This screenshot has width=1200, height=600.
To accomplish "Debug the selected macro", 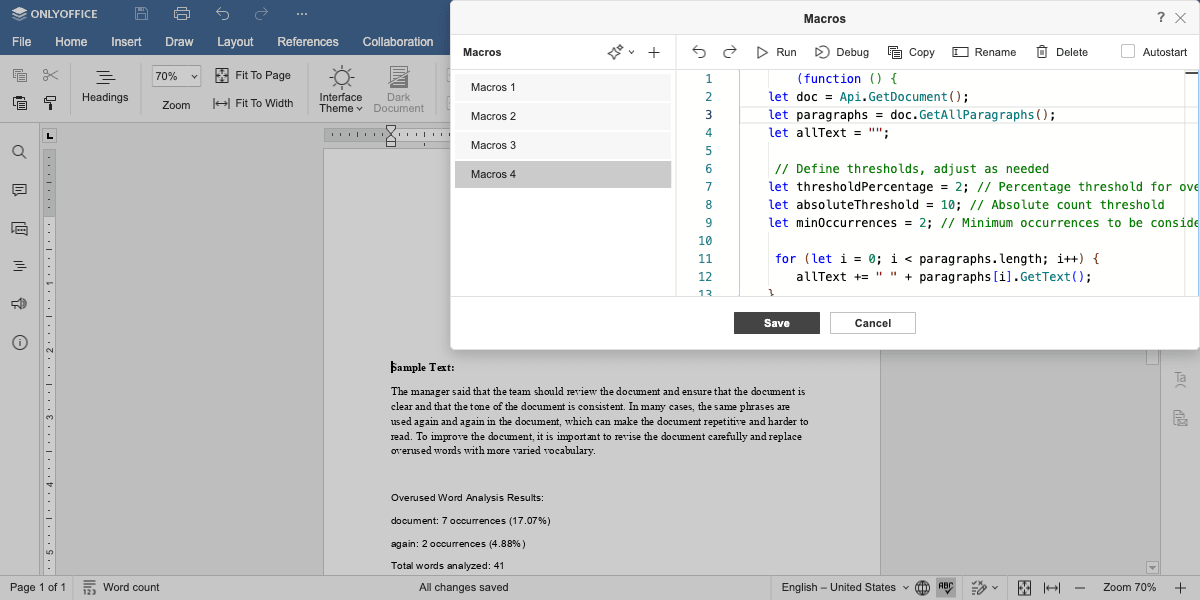I will [x=841, y=52].
